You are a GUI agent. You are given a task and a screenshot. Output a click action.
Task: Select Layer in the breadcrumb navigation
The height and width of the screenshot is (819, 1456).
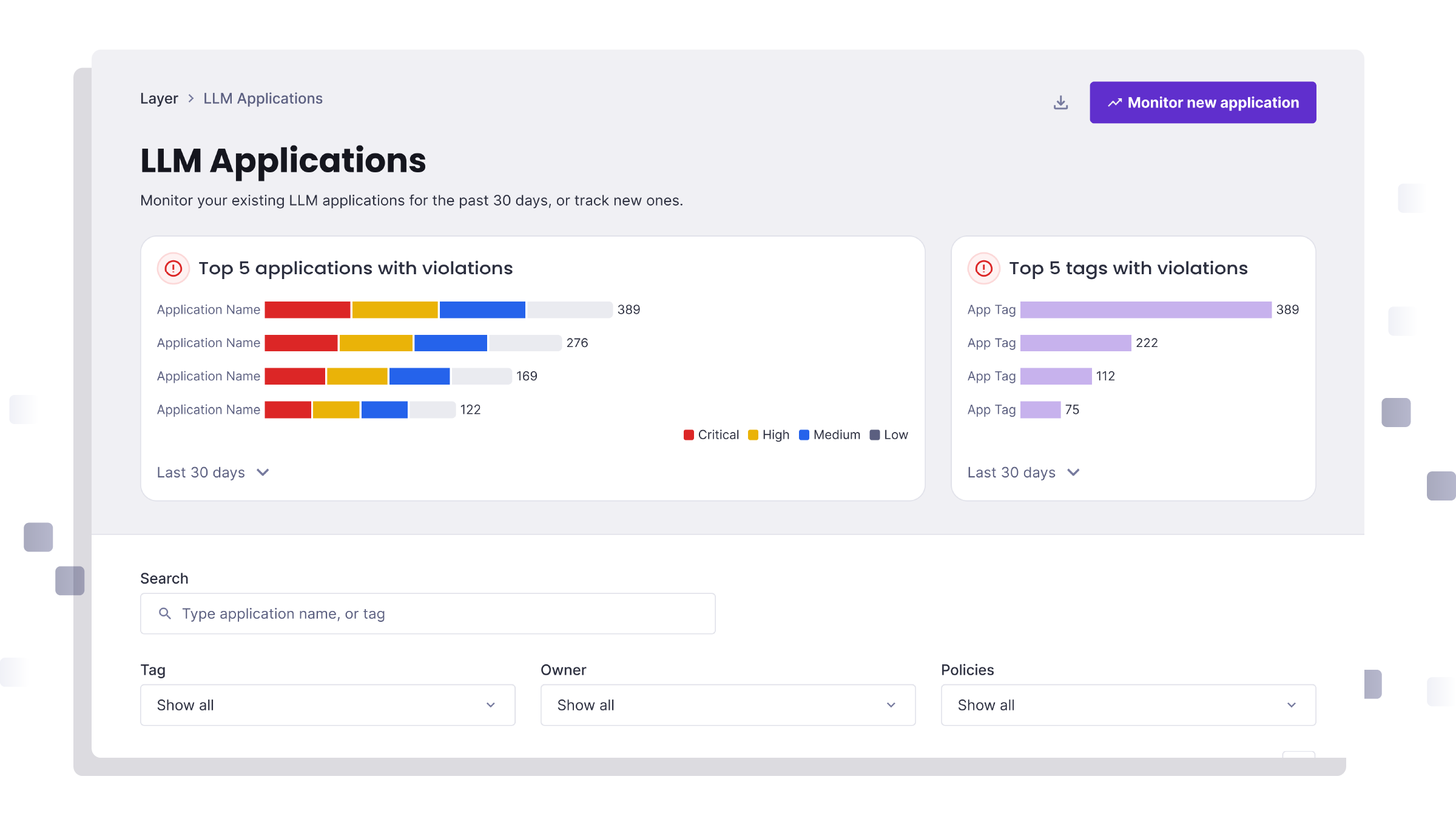point(159,98)
